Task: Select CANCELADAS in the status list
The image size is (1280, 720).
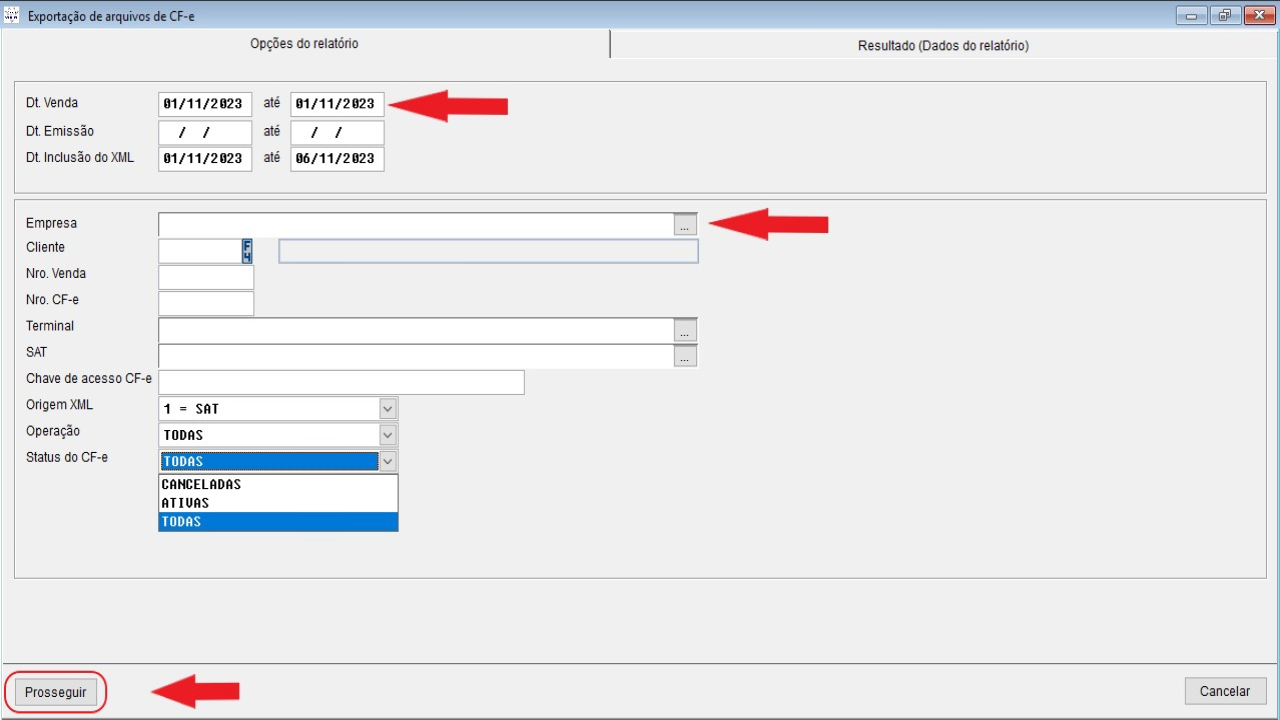Action: [x=278, y=484]
